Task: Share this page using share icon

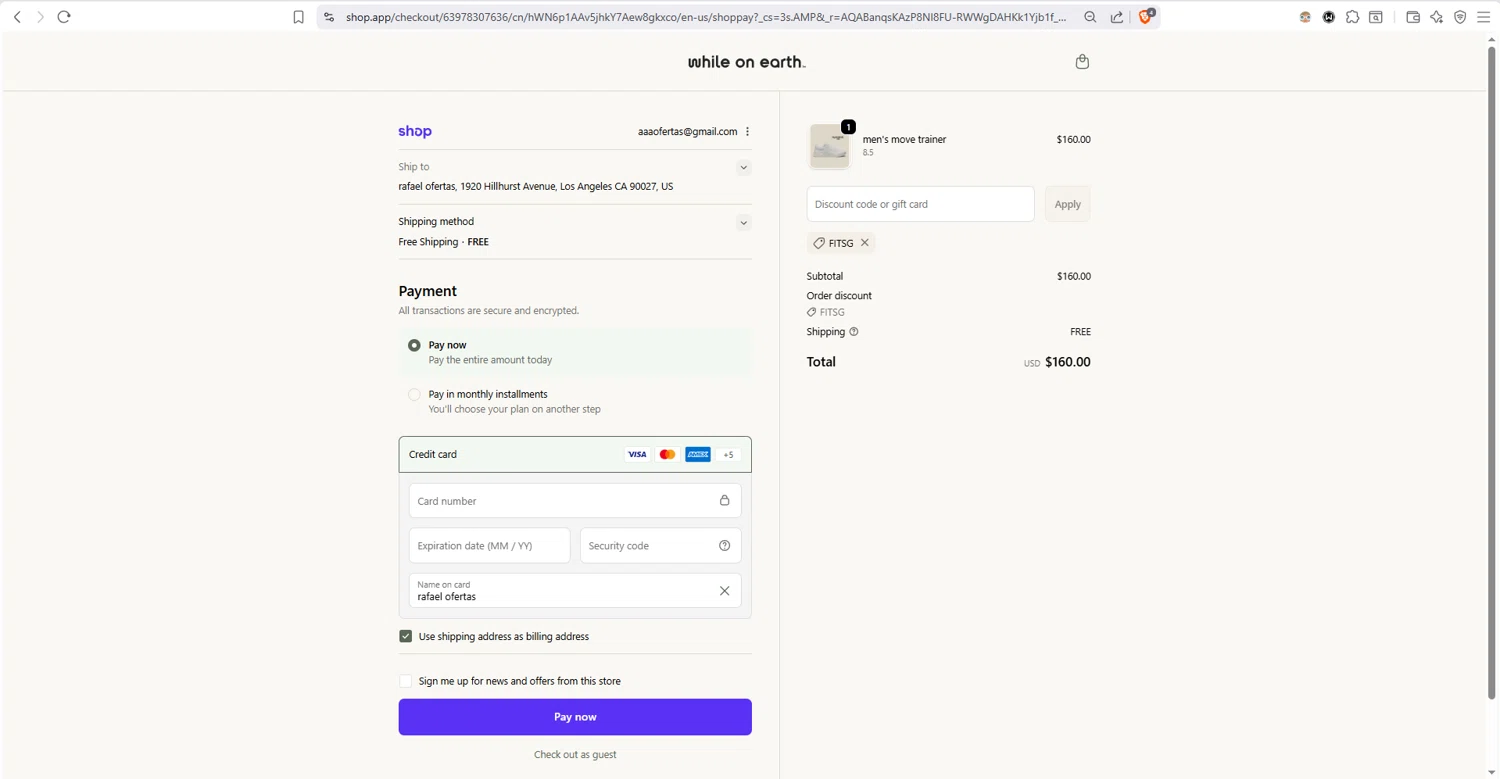Action: (x=1117, y=17)
